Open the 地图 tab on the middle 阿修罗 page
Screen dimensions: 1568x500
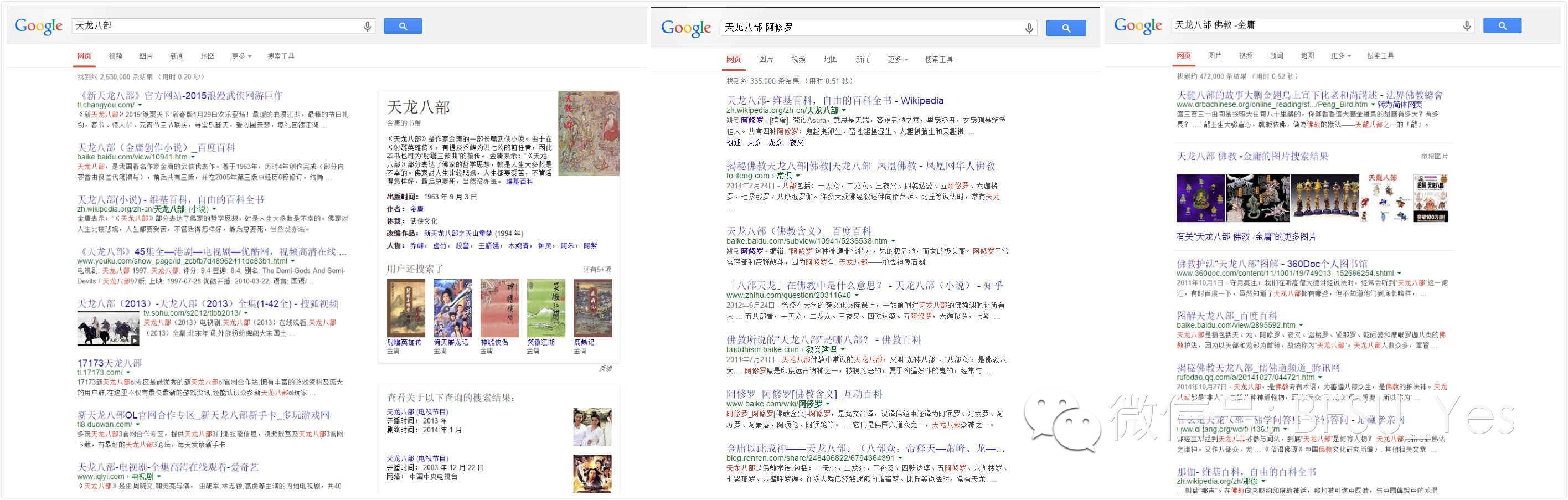[x=831, y=60]
